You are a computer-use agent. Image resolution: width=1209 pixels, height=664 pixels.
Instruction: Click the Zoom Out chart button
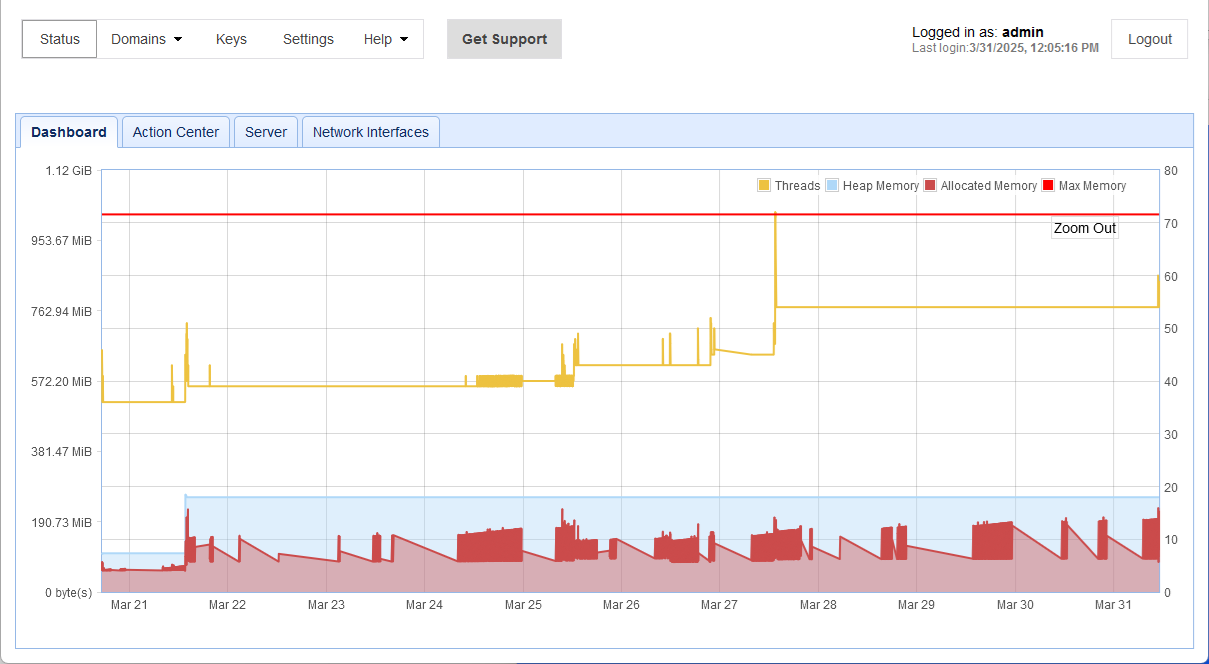[1085, 228]
